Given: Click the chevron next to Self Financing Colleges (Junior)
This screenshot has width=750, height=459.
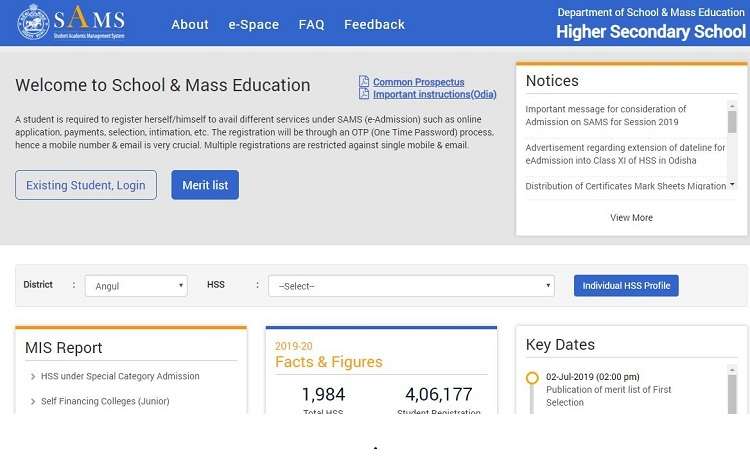Looking at the screenshot, I should [x=33, y=402].
